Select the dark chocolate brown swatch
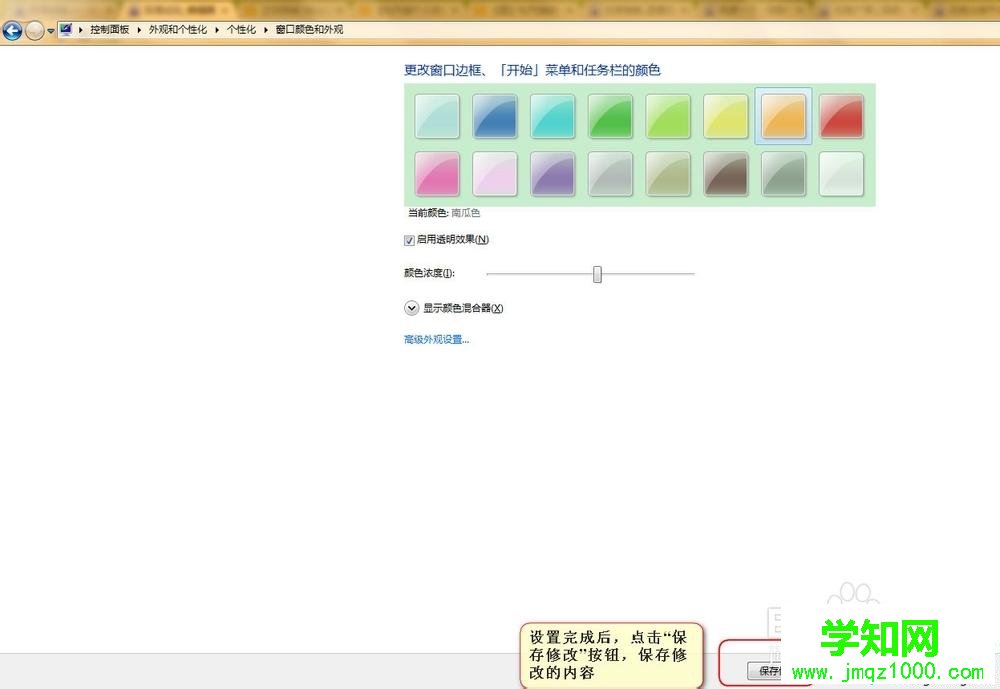 [725, 172]
